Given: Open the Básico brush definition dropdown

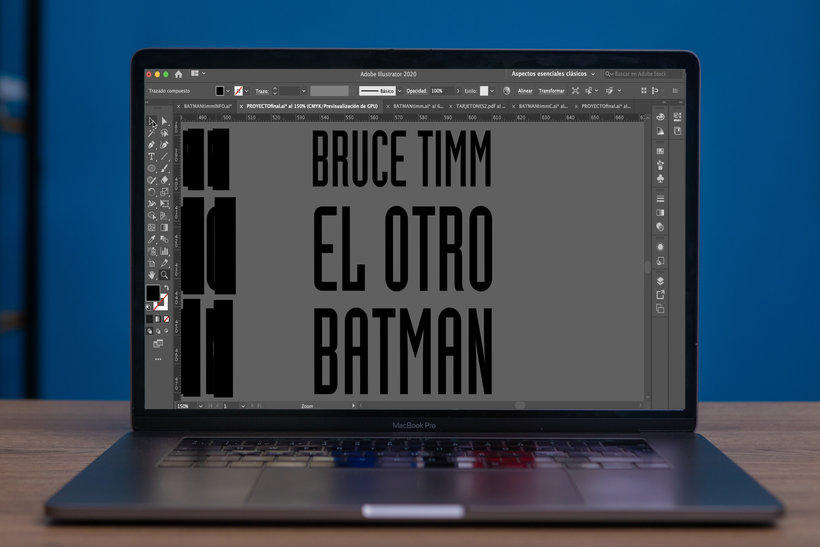Looking at the screenshot, I should (x=400, y=91).
